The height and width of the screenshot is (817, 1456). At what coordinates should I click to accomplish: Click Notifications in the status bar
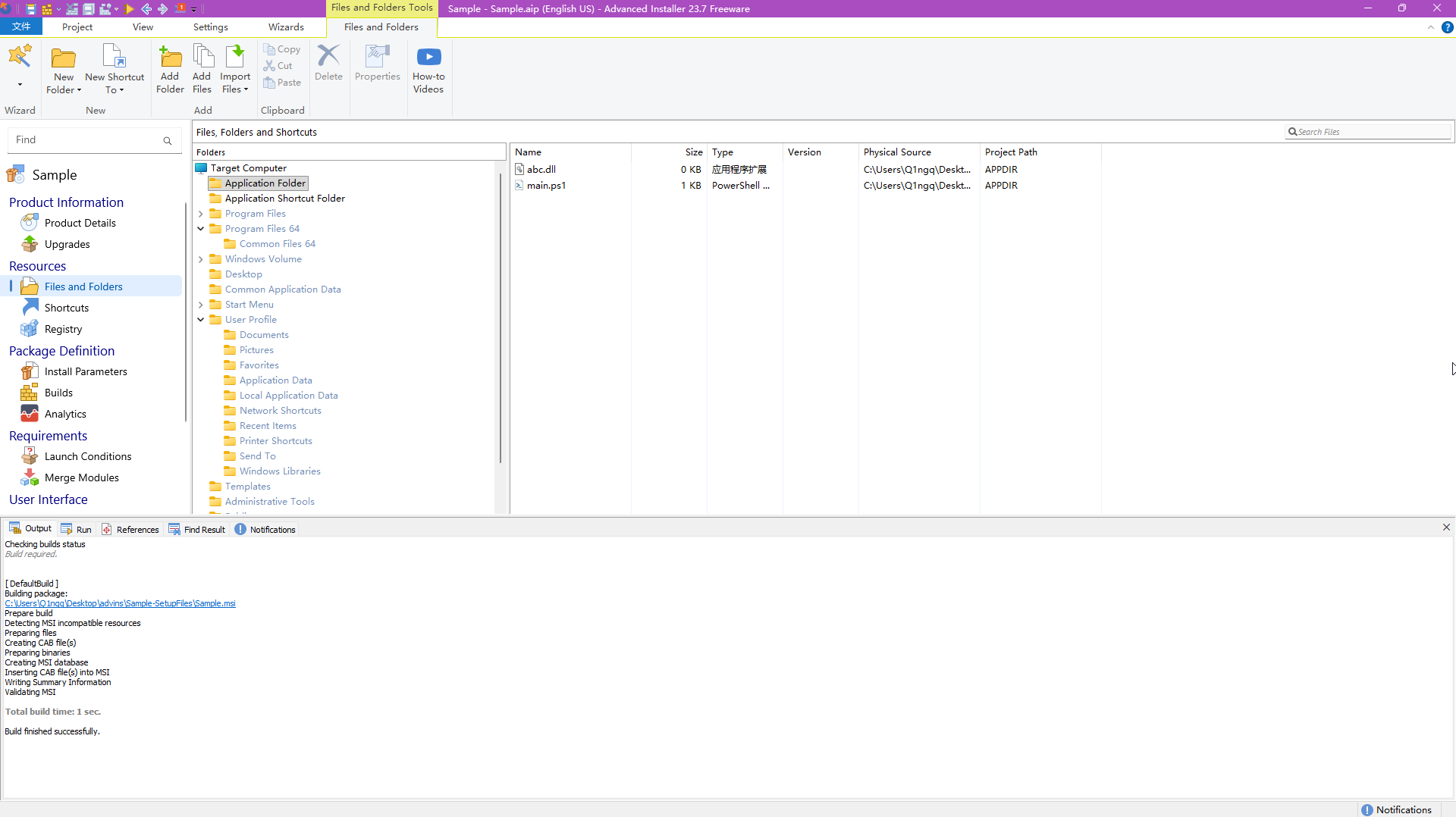1396,809
